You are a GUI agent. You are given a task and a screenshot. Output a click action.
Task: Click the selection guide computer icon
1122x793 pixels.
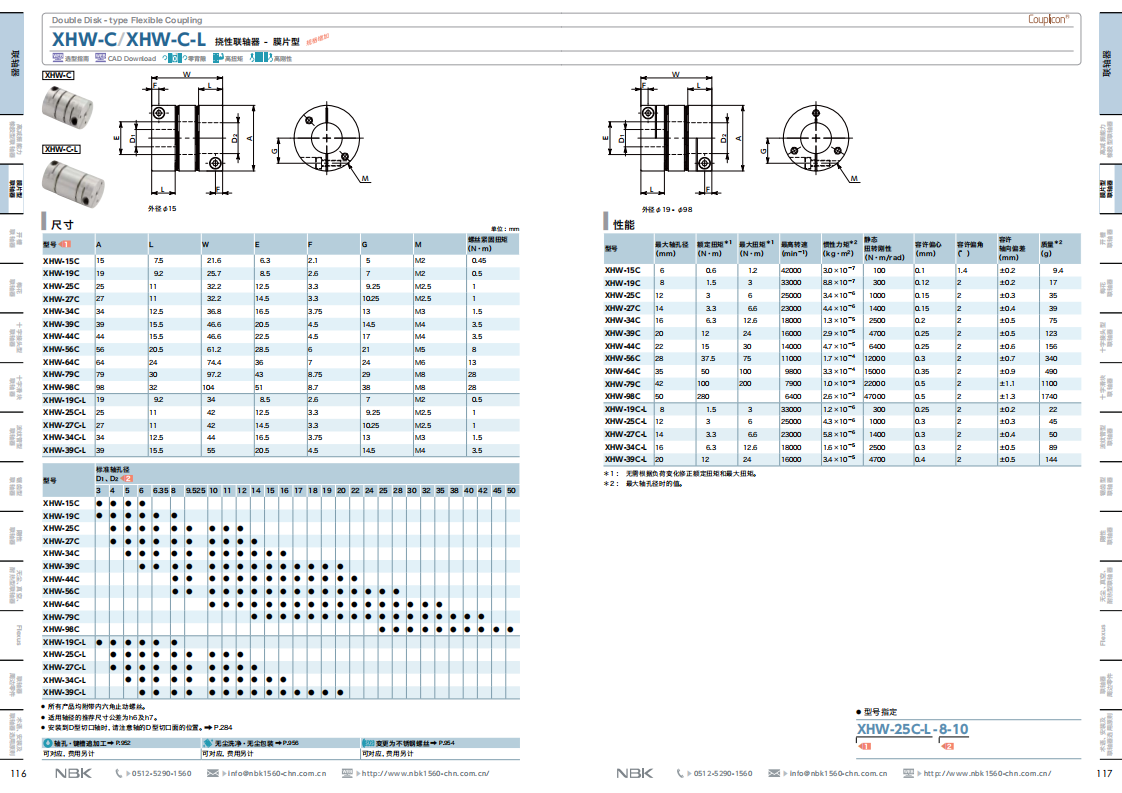point(57,58)
